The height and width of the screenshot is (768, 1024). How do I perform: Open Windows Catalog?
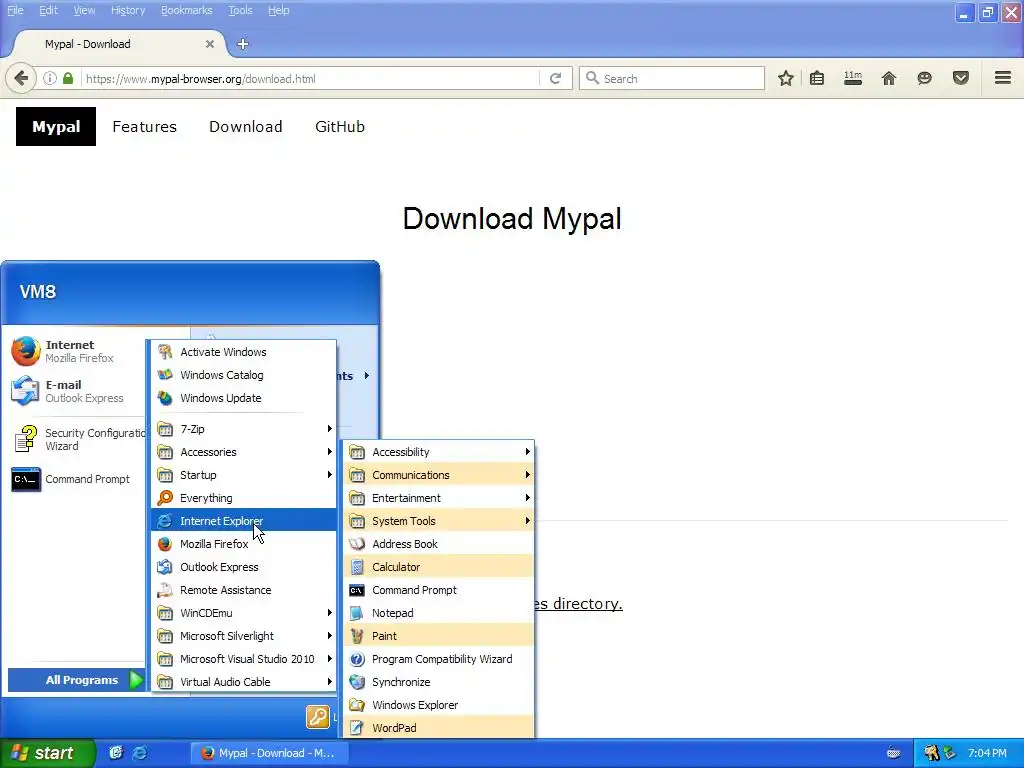click(x=244, y=375)
